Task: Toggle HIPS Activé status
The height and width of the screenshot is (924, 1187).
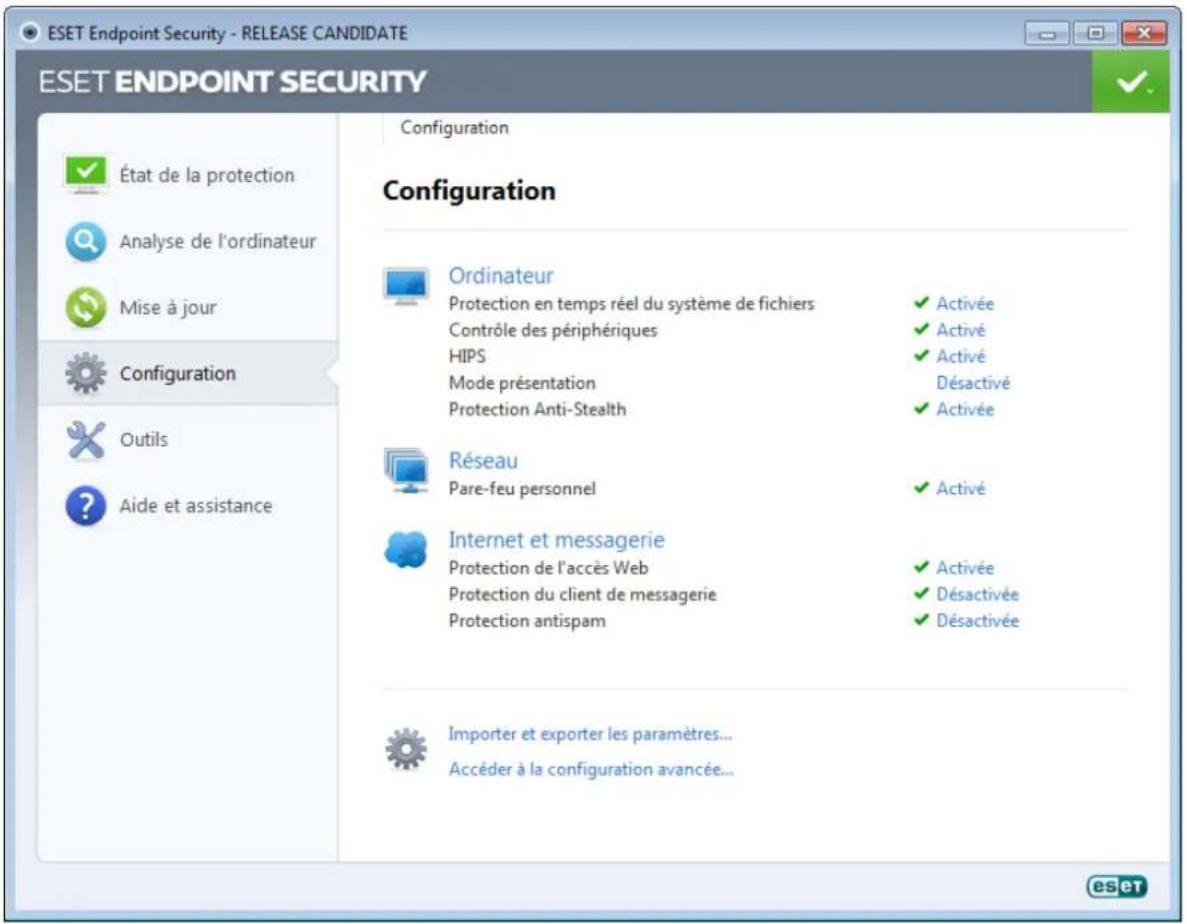Action: pyautogui.click(x=961, y=356)
